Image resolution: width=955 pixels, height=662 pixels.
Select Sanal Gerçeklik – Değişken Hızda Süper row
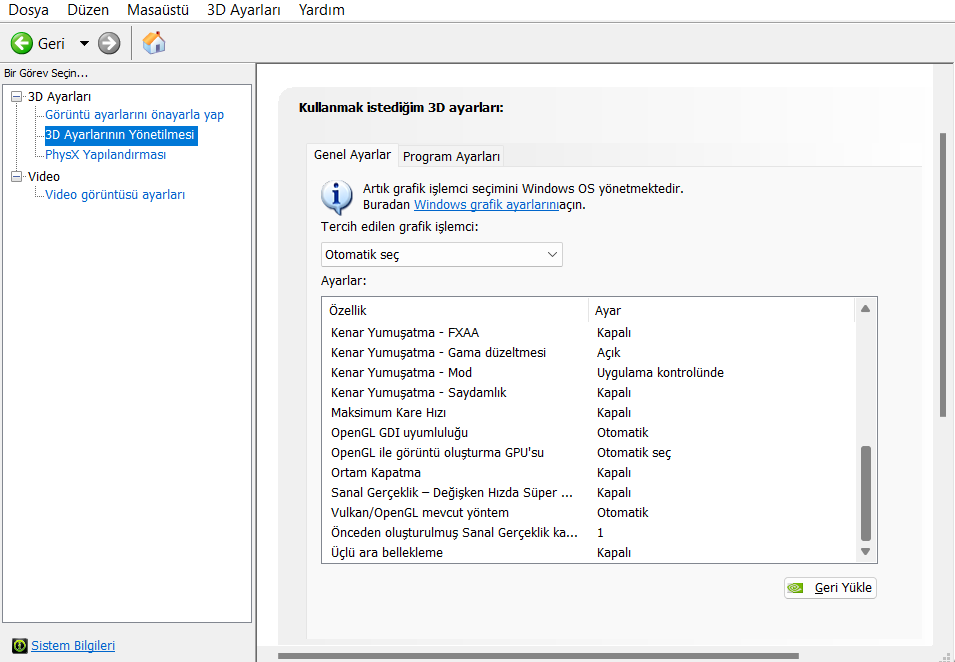pyautogui.click(x=588, y=493)
